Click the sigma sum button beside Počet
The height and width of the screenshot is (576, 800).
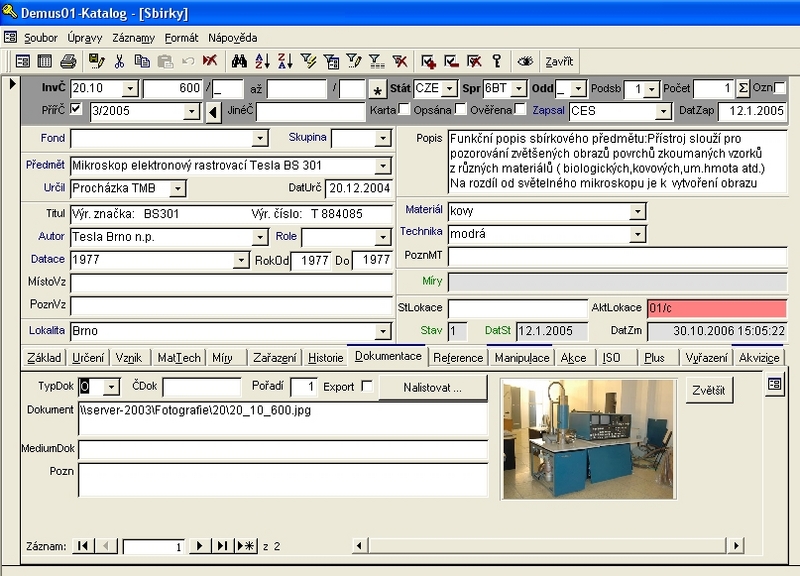[743, 88]
